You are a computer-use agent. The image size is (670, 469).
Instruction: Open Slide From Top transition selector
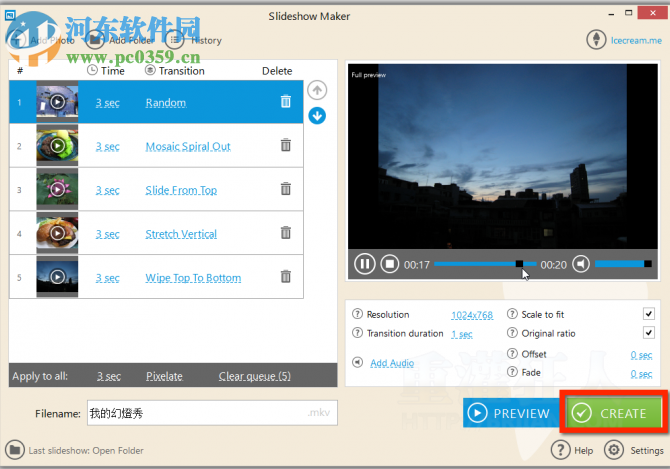pyautogui.click(x=181, y=191)
